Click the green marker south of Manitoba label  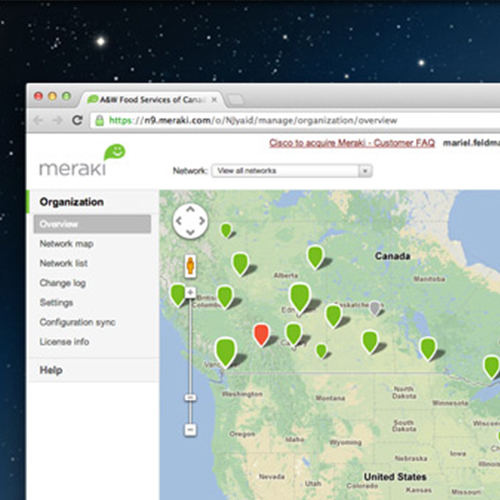pyautogui.click(x=428, y=349)
